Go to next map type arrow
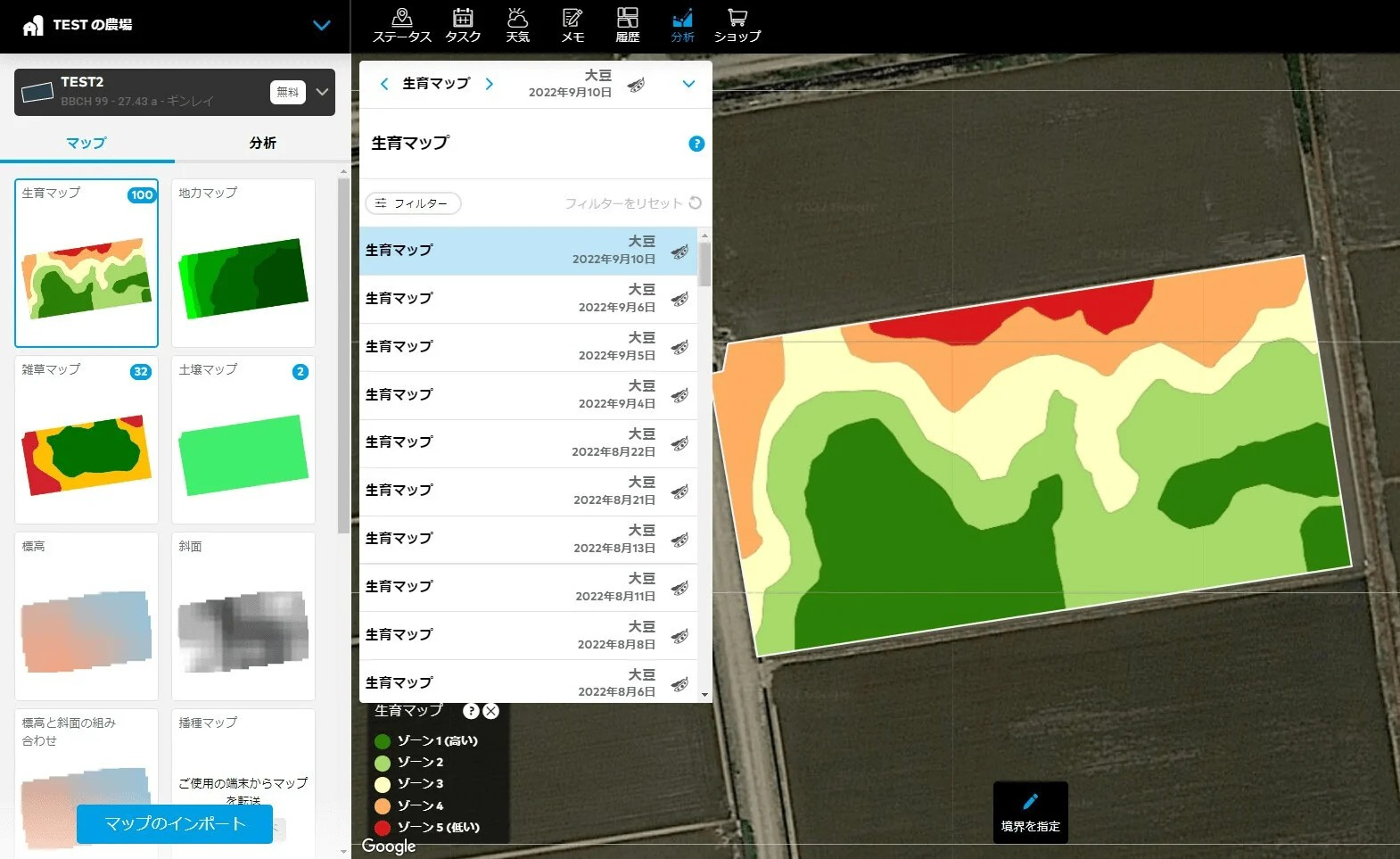 click(x=490, y=84)
